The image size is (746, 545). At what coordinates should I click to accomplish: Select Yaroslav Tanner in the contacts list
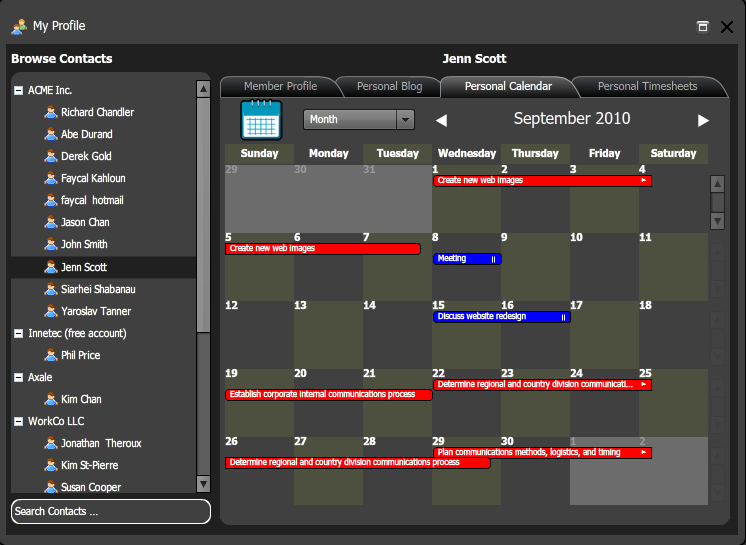[x=96, y=311]
